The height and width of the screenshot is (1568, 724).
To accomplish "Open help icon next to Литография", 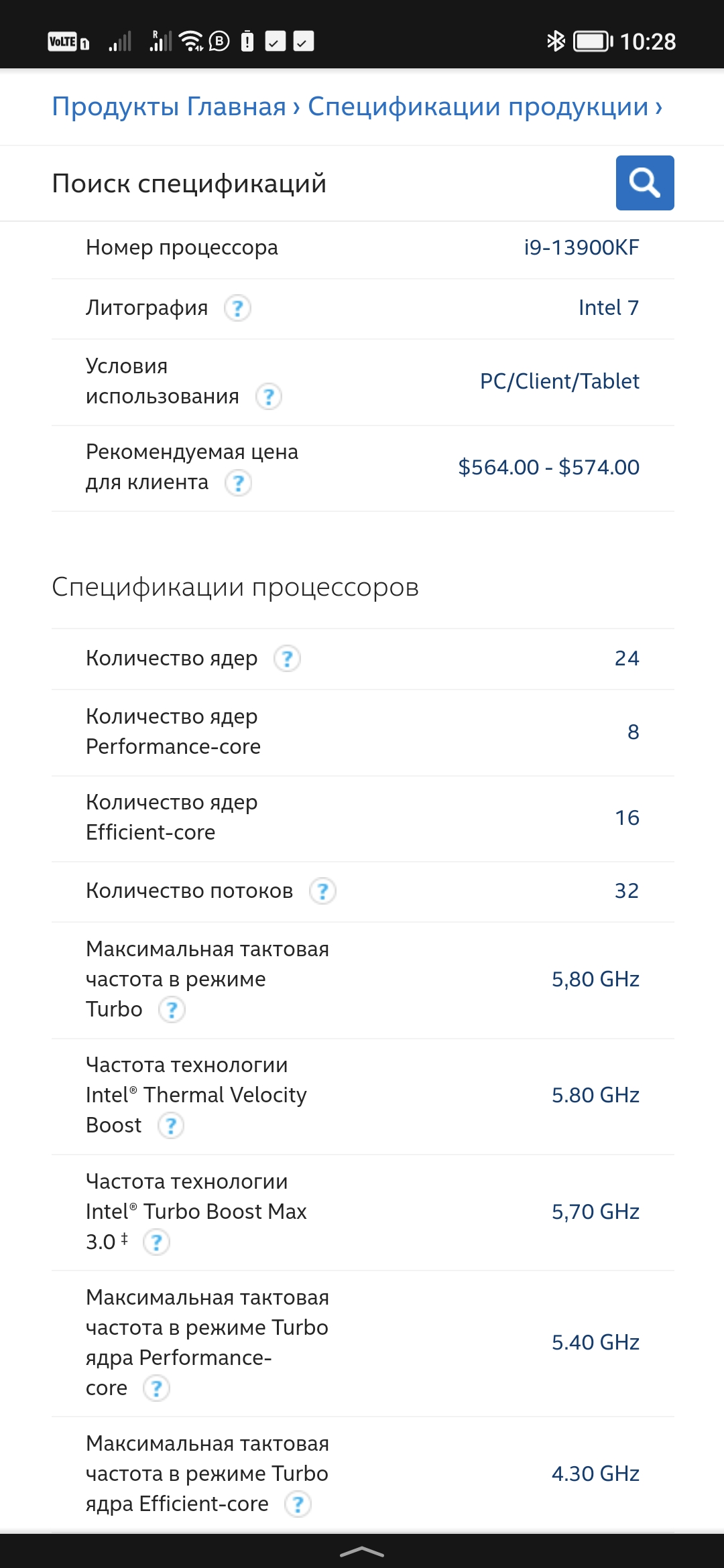I will coord(237,308).
